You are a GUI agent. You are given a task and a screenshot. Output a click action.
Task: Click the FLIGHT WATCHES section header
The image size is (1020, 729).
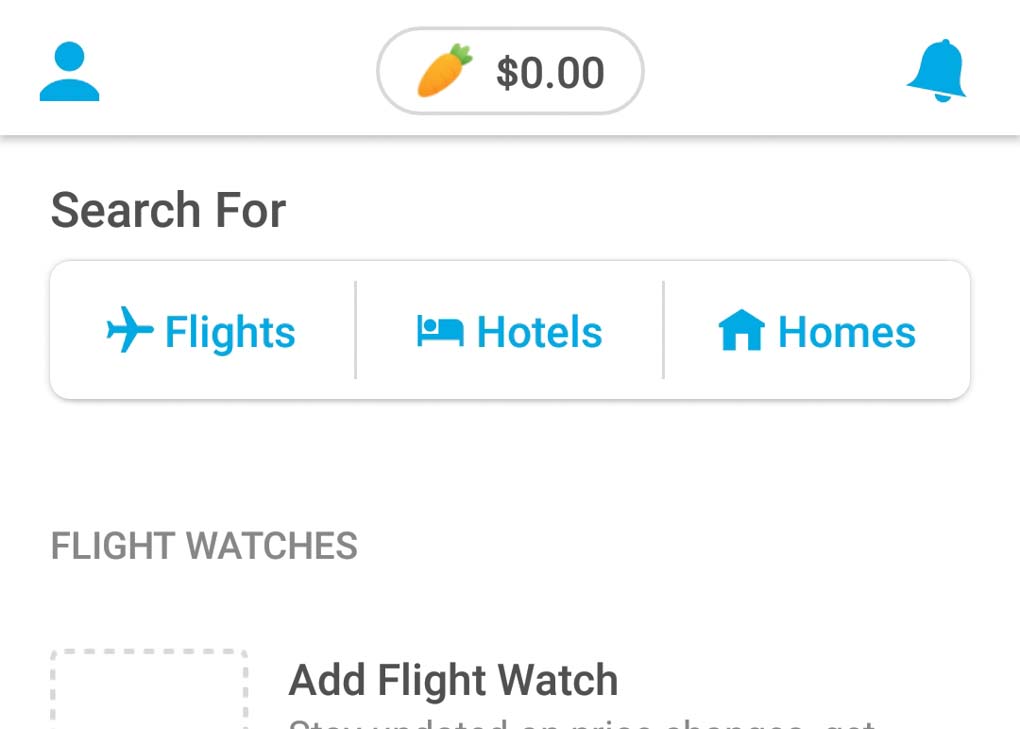[204, 547]
